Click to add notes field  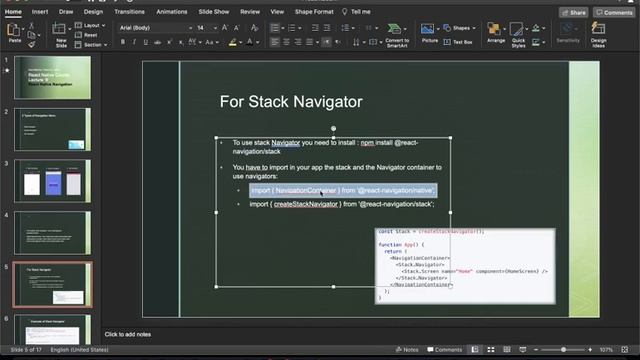(x=127, y=334)
